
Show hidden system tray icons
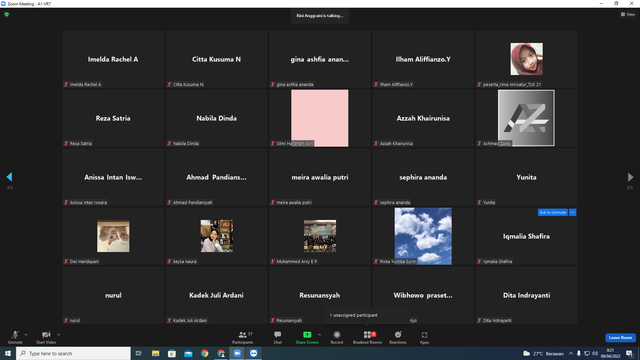(x=571, y=353)
